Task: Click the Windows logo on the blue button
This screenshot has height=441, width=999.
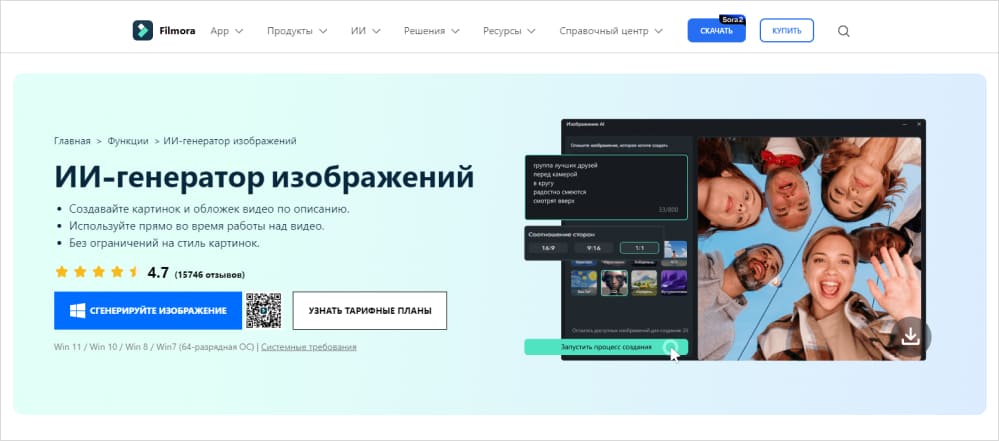Action: (76, 311)
